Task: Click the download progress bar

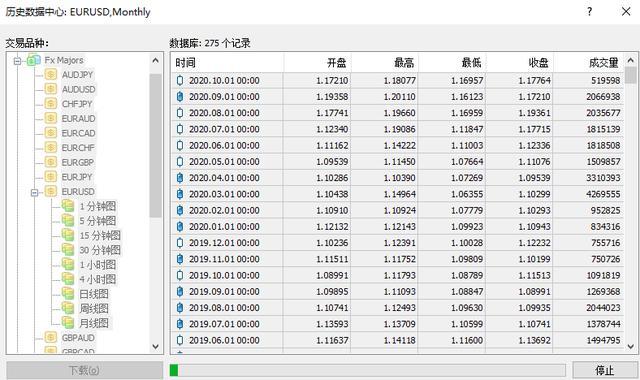Action: (x=368, y=370)
